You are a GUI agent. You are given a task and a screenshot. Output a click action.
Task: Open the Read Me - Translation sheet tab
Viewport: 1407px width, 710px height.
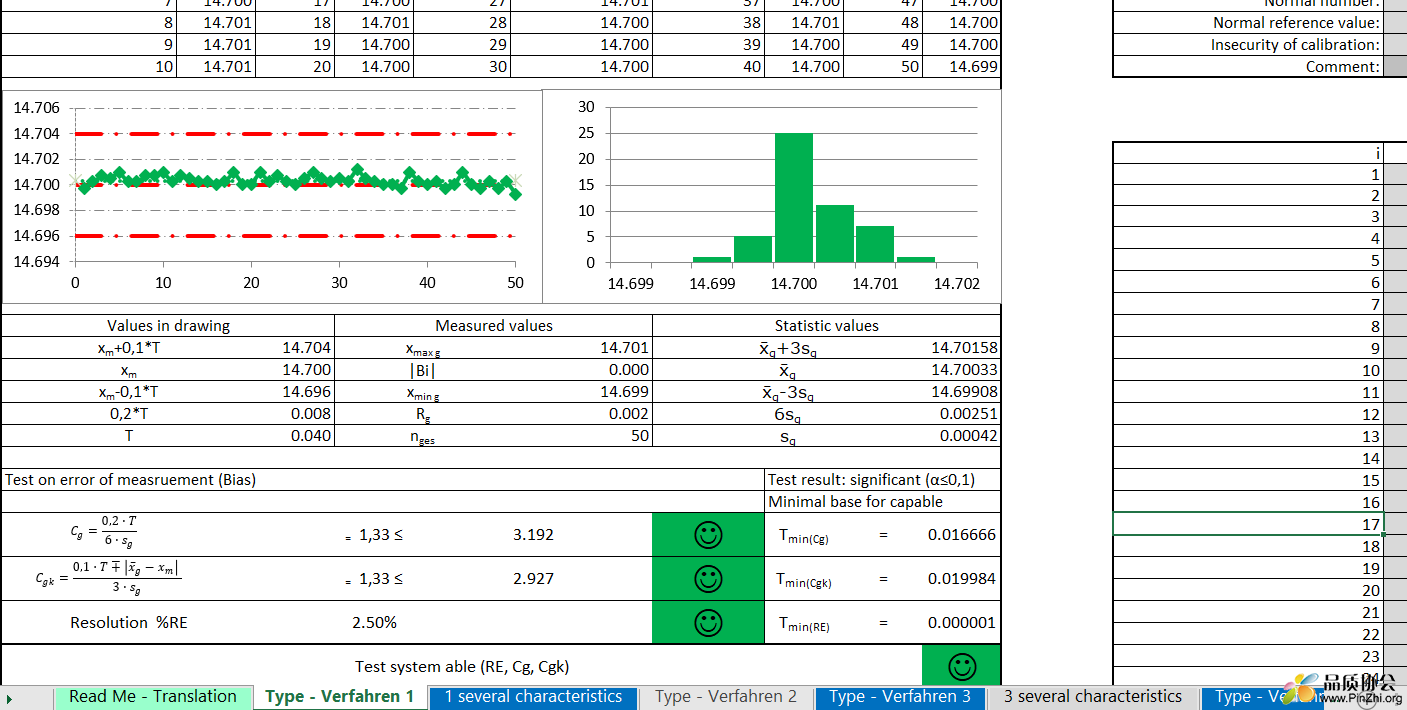click(153, 697)
